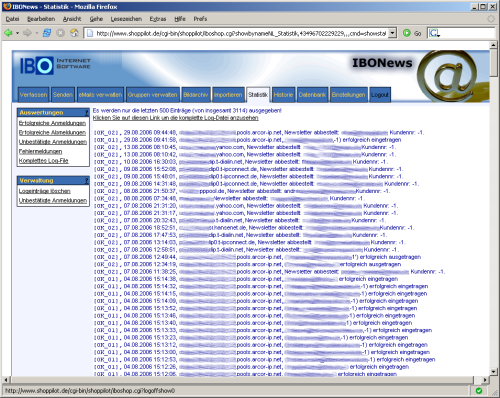500x398 pixels.
Task: Switch to the Verfassen tab
Action: pyautogui.click(x=33, y=95)
